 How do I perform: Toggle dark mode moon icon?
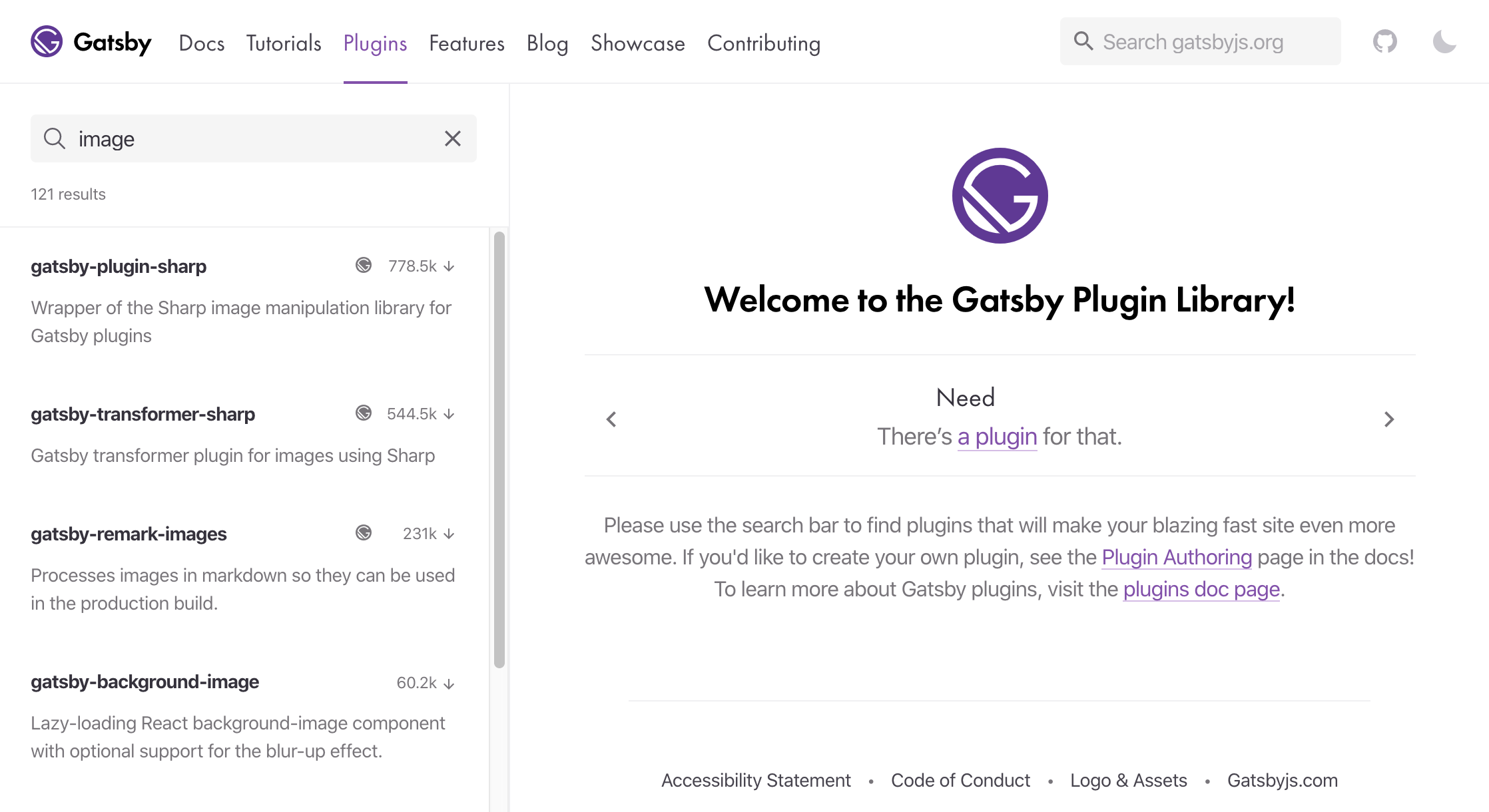[1444, 42]
